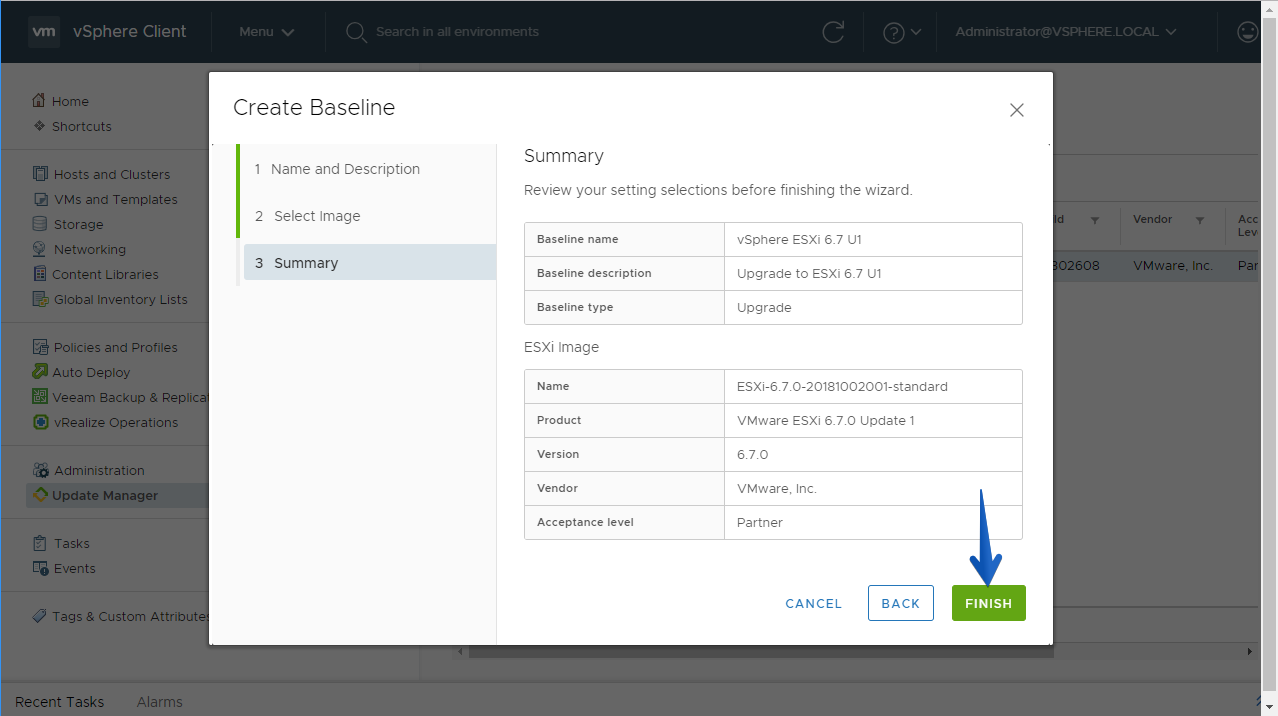Click the Hosts and Clusters icon
The width and height of the screenshot is (1278, 716).
pos(40,174)
